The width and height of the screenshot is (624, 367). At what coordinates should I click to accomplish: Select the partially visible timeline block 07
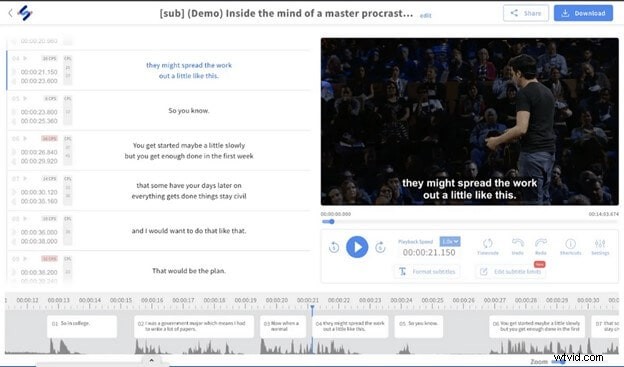point(605,326)
